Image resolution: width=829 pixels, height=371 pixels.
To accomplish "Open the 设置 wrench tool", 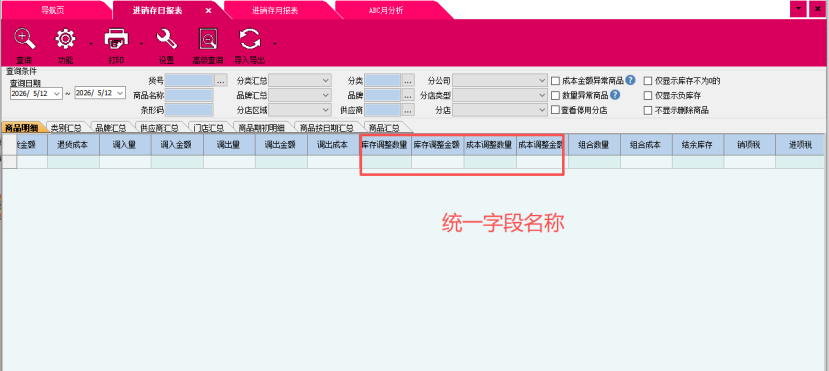I will [166, 40].
